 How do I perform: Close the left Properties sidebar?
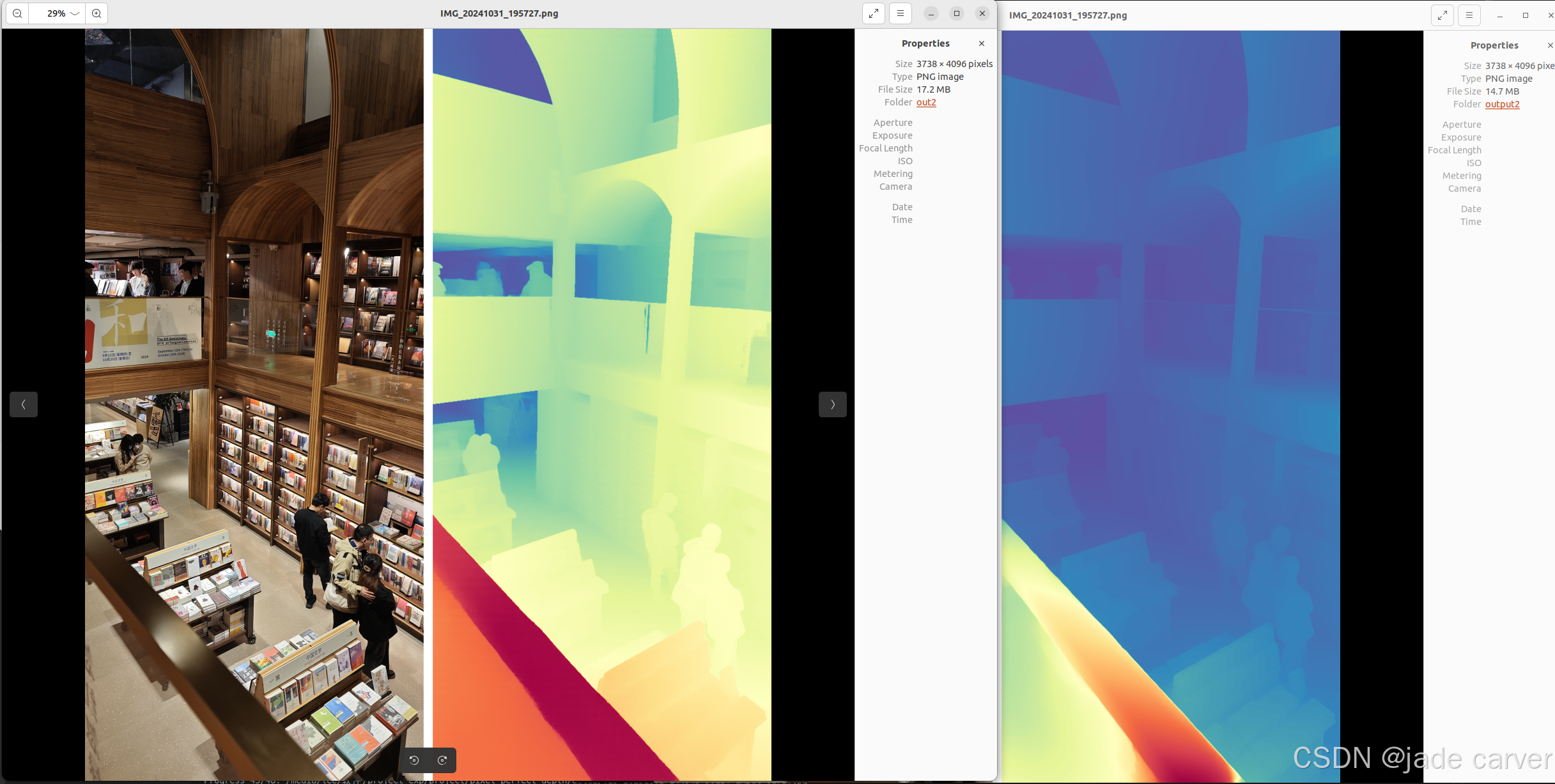point(981,43)
